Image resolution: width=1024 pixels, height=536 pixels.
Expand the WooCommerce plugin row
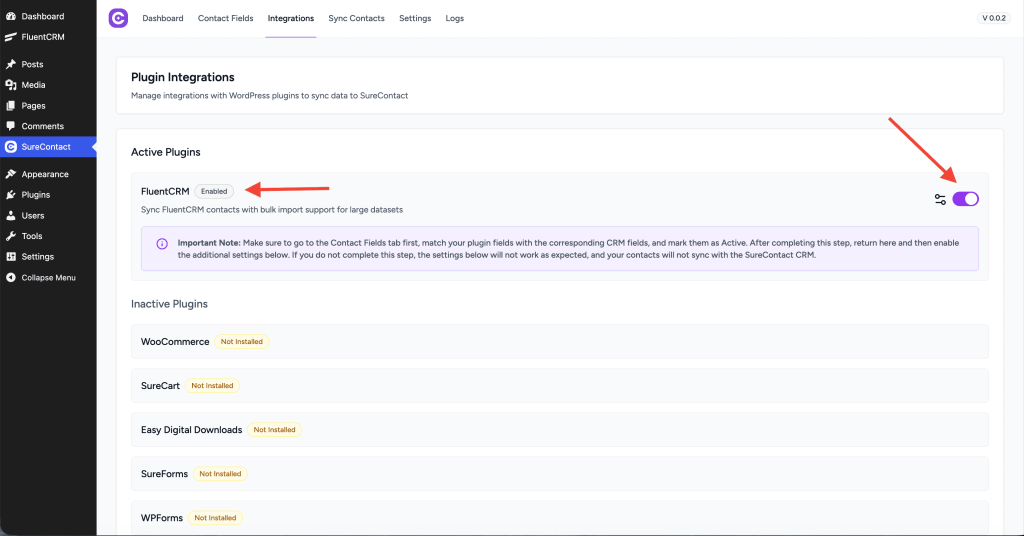pyautogui.click(x=559, y=341)
